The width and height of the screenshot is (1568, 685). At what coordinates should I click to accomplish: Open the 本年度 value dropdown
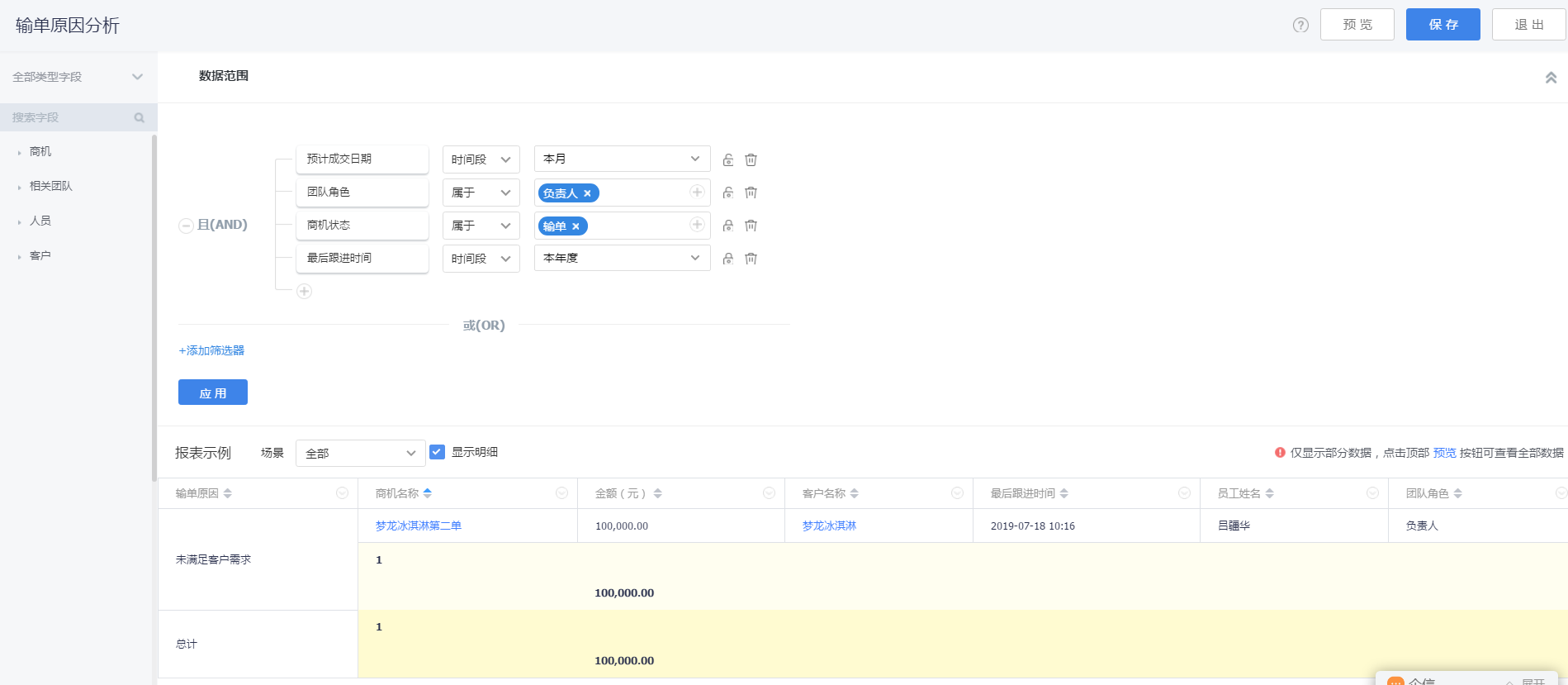623,258
